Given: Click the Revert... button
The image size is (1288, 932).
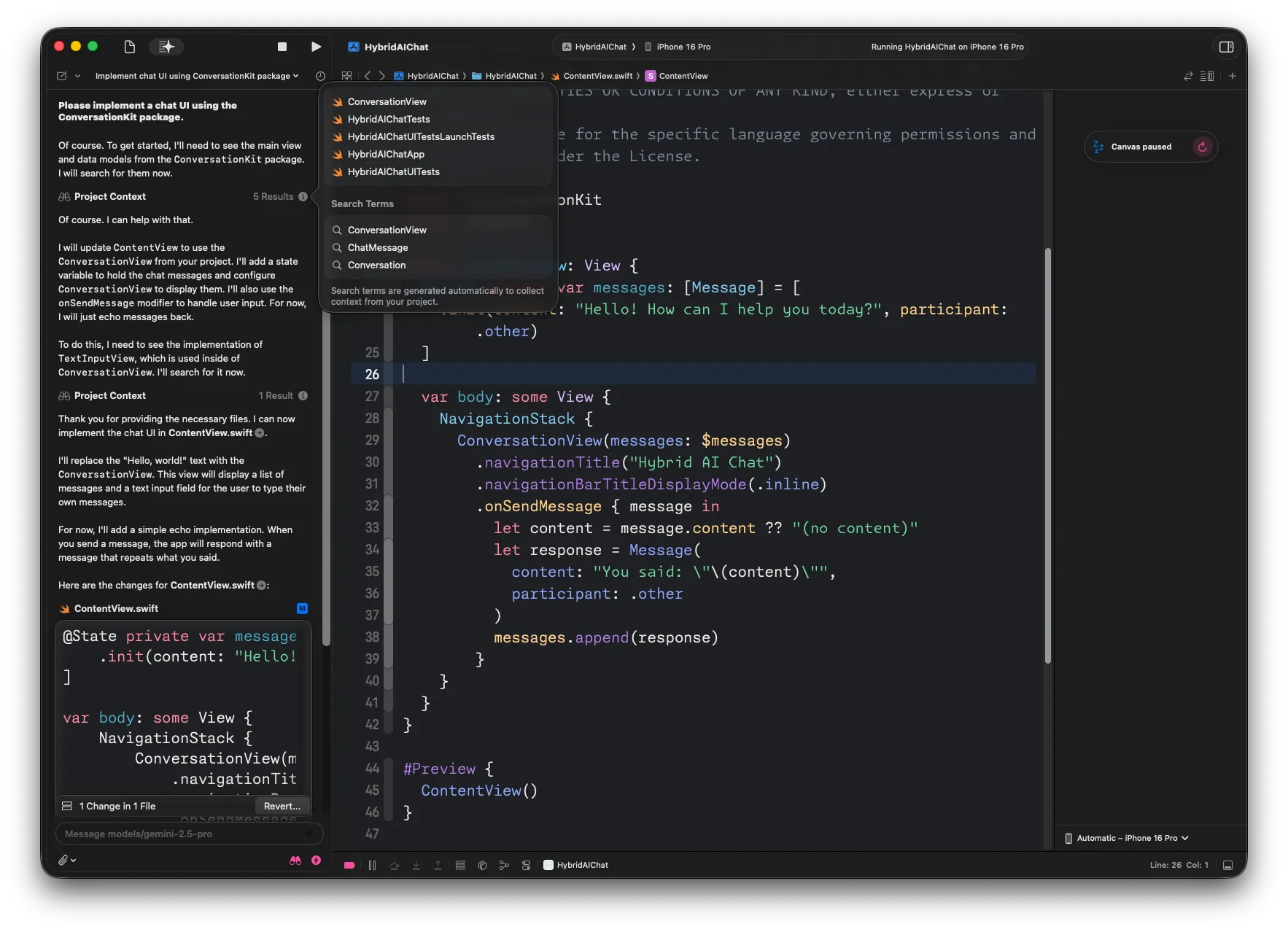Looking at the screenshot, I should (282, 806).
